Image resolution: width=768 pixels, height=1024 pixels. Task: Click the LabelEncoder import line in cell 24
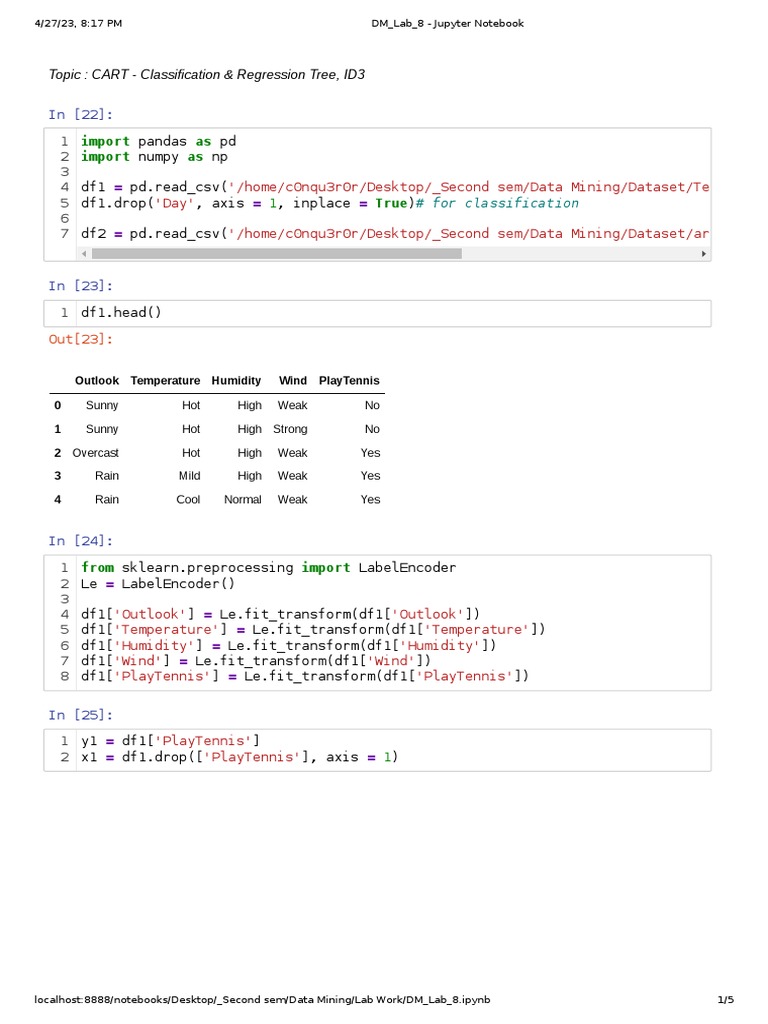[x=268, y=568]
